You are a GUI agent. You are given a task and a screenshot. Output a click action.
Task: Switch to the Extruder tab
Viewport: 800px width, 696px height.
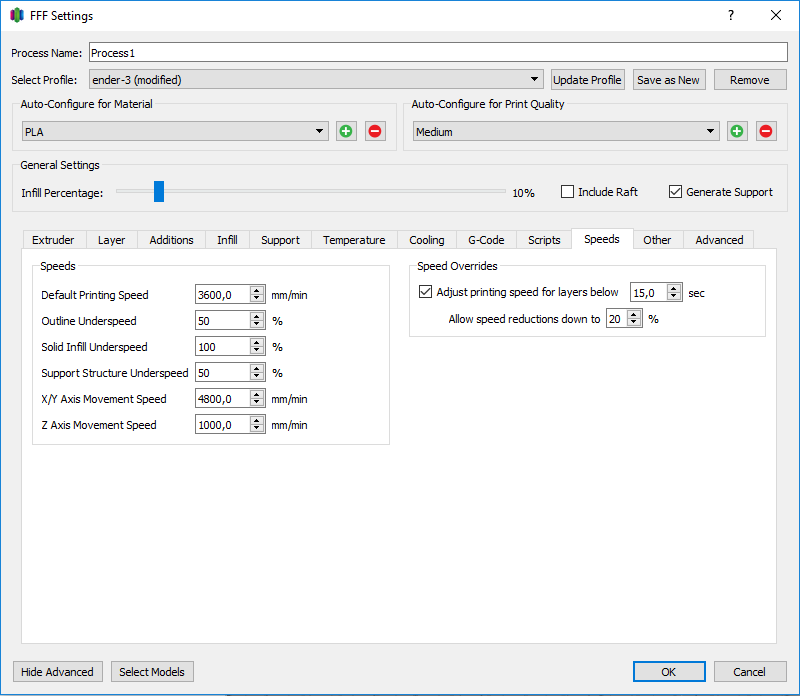pyautogui.click(x=53, y=240)
